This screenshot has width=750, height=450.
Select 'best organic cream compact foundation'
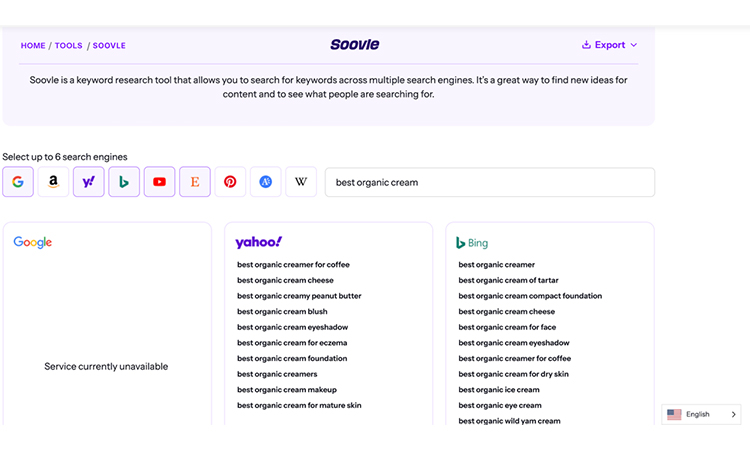(530, 296)
